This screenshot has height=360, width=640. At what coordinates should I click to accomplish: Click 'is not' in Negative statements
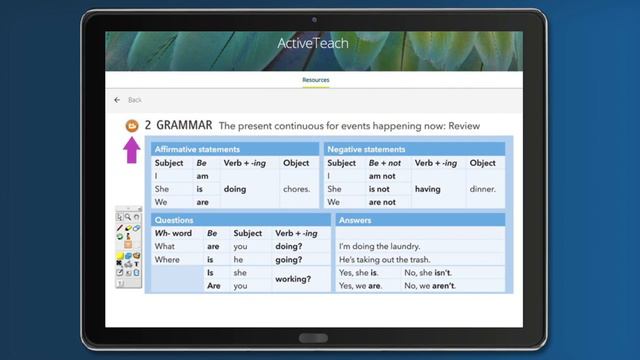click(x=379, y=189)
